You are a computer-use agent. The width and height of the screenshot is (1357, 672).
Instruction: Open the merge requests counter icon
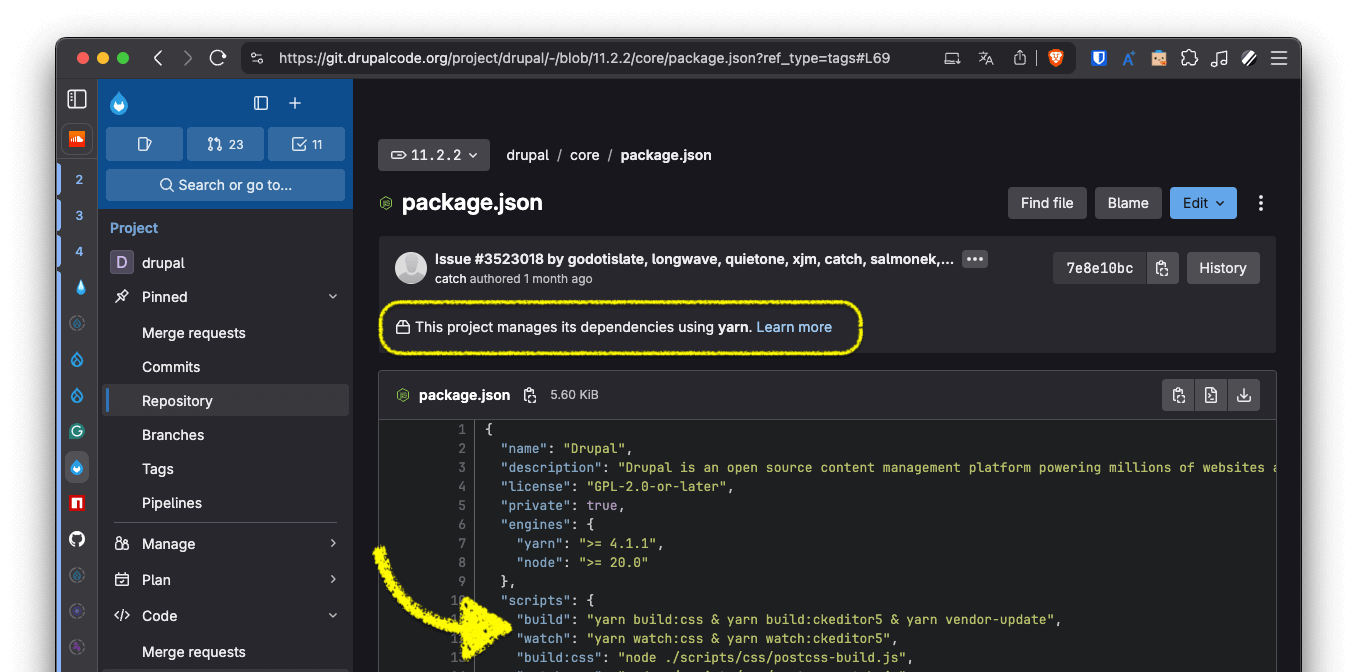pos(225,143)
